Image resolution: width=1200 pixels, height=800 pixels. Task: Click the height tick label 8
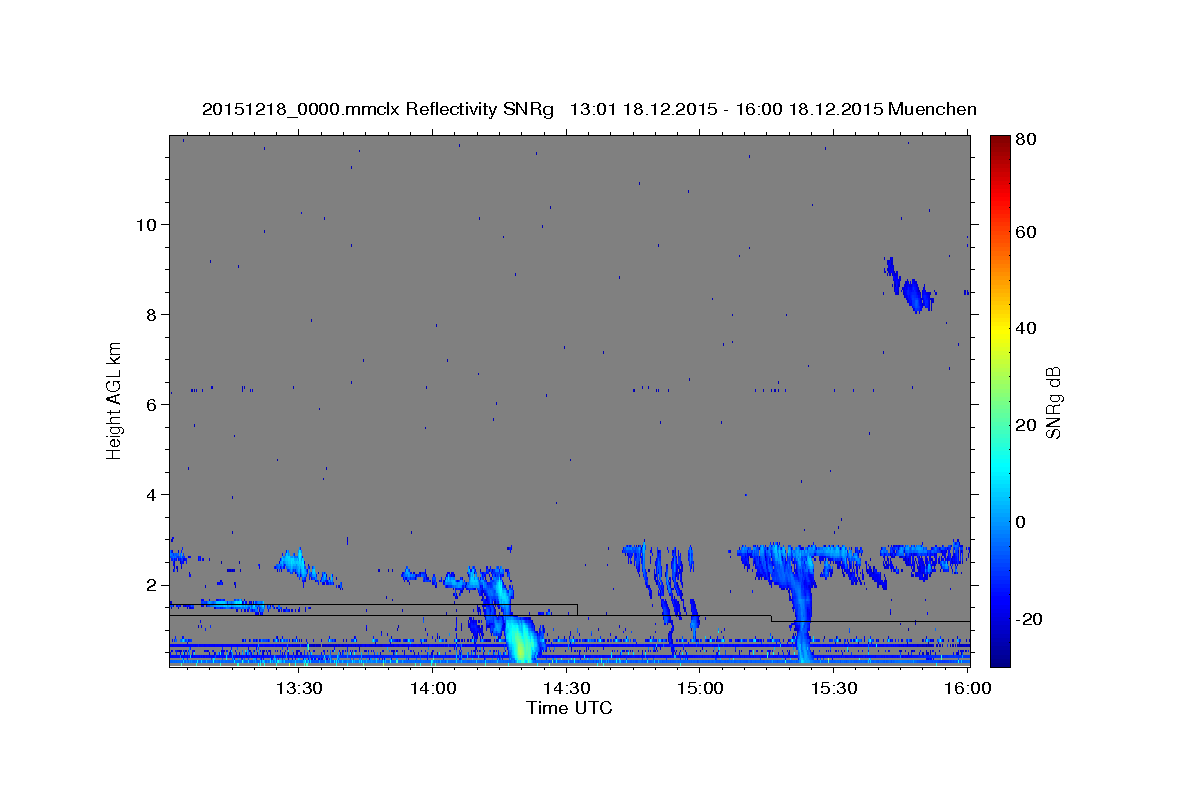pyautogui.click(x=151, y=315)
